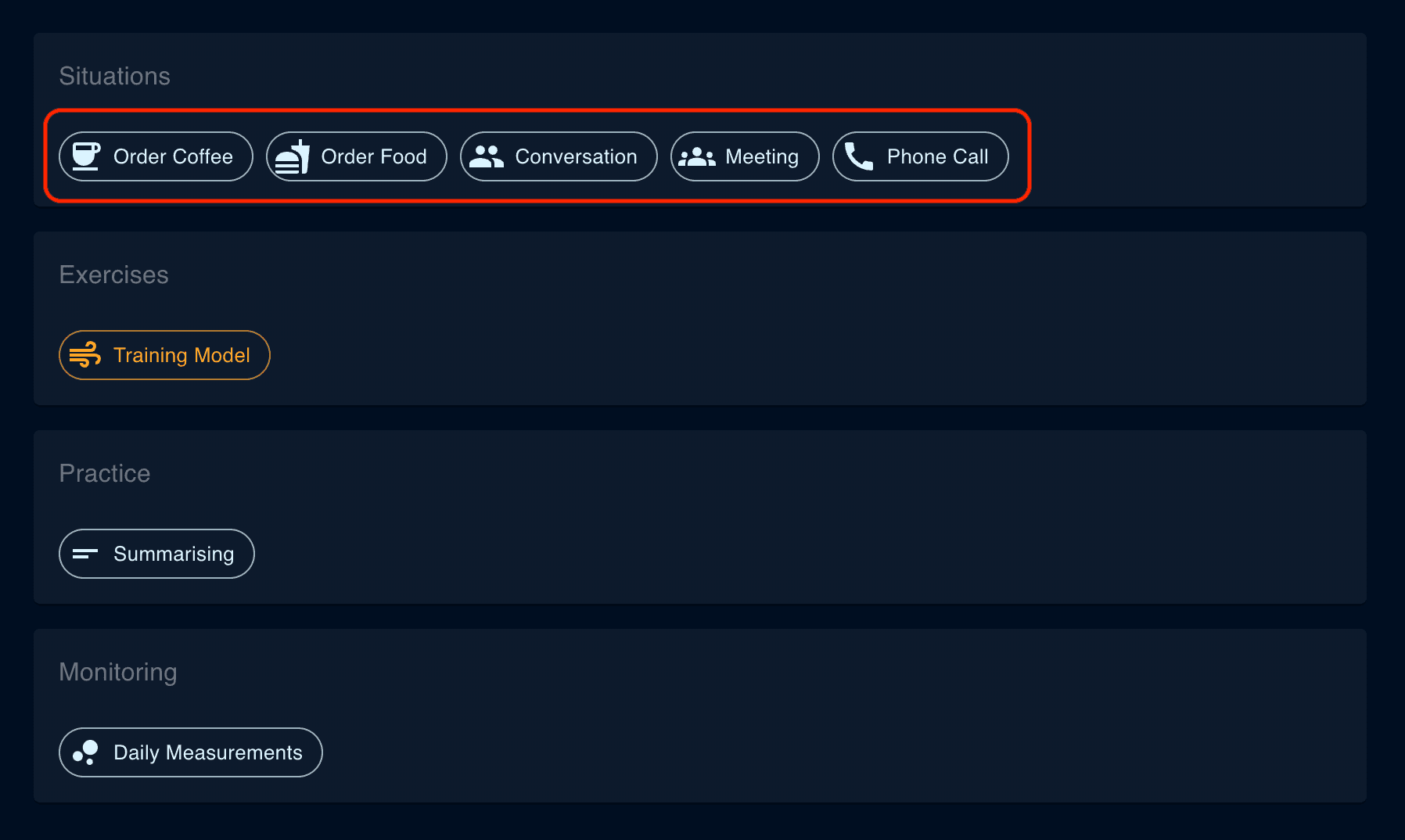1405x840 pixels.
Task: Select the Order Food chip
Action: [x=357, y=156]
